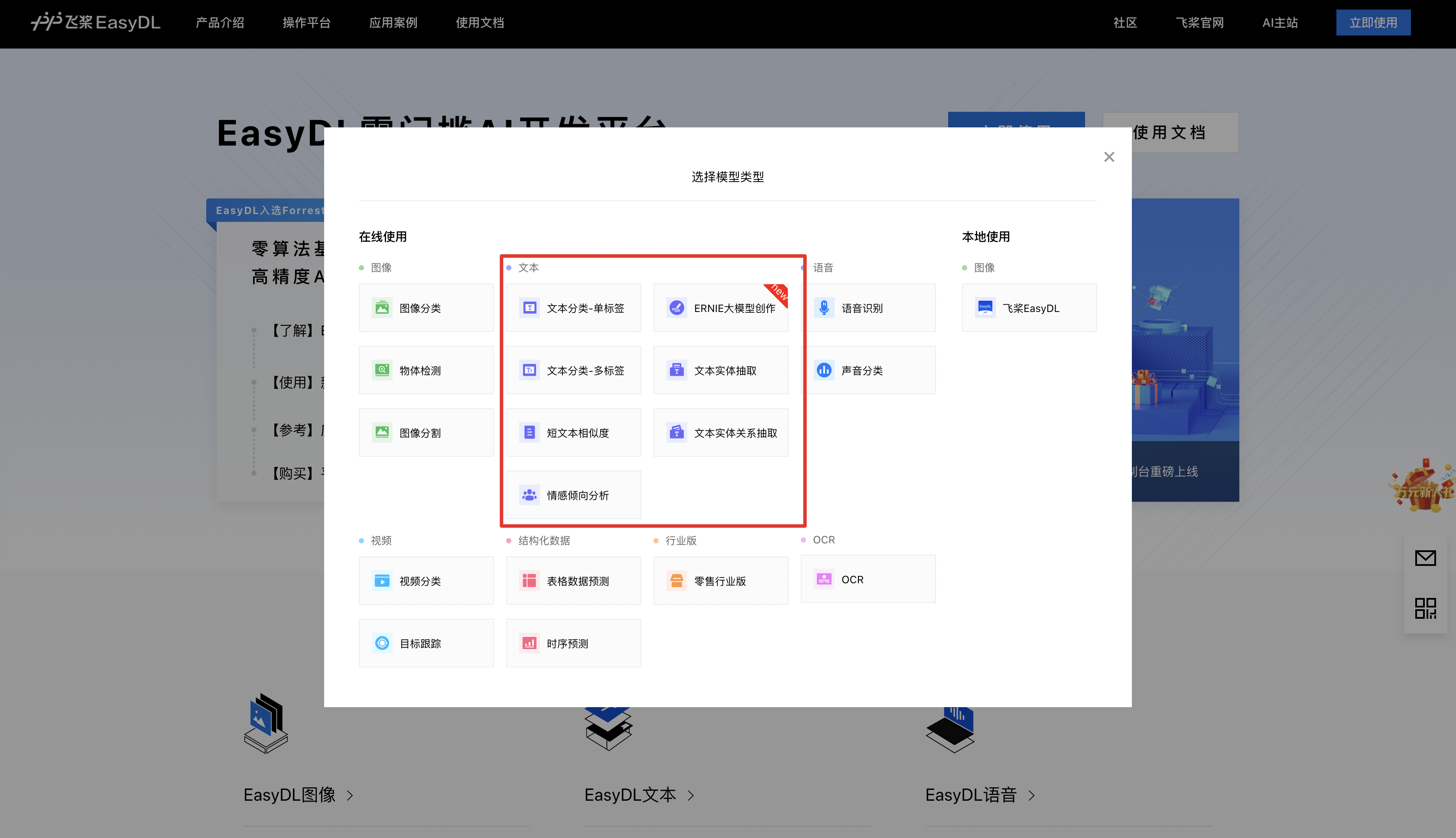The image size is (1456, 838).
Task: Go to 社区 in top bar
Action: pos(1125,23)
